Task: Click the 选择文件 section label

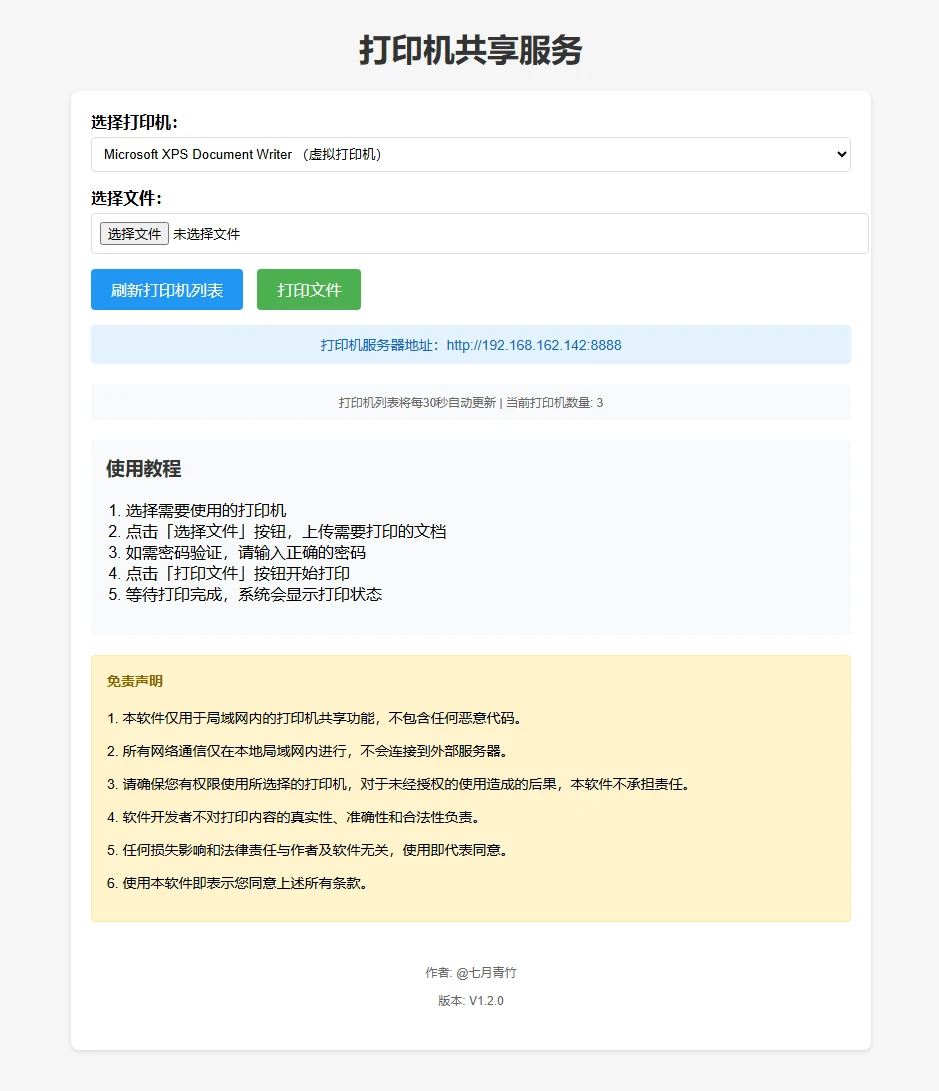Action: point(124,197)
